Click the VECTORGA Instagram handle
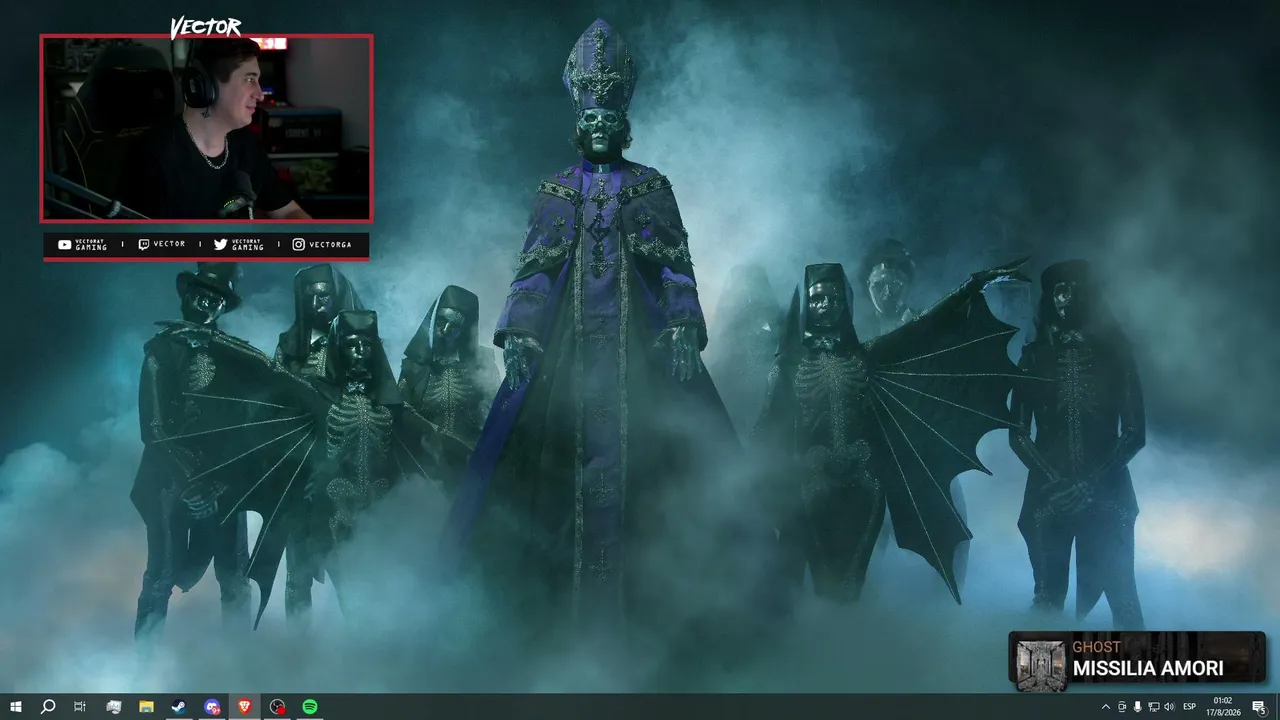Screen dimensions: 1280x720 (332, 244)
